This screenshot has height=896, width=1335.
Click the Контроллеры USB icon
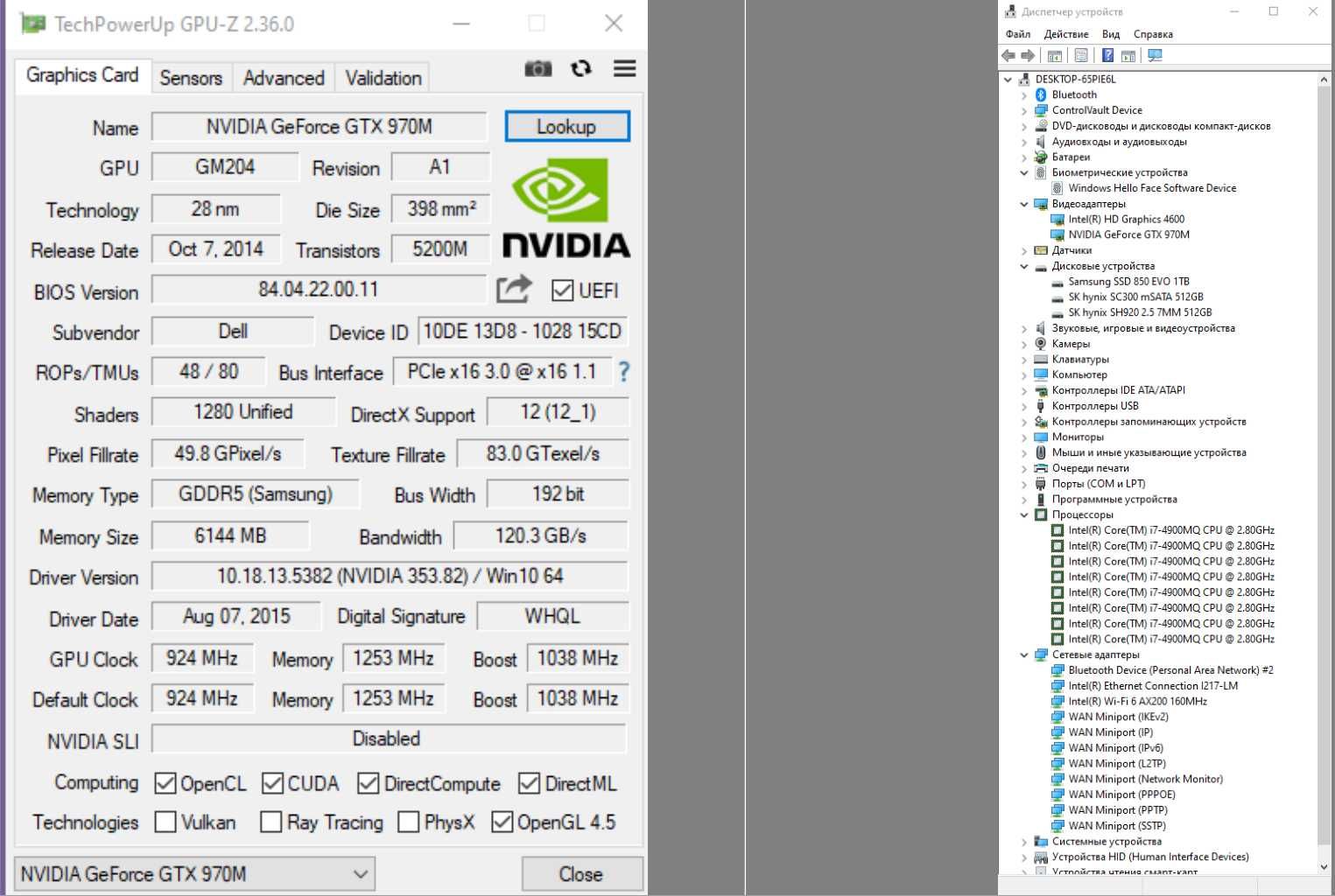coord(1041,406)
